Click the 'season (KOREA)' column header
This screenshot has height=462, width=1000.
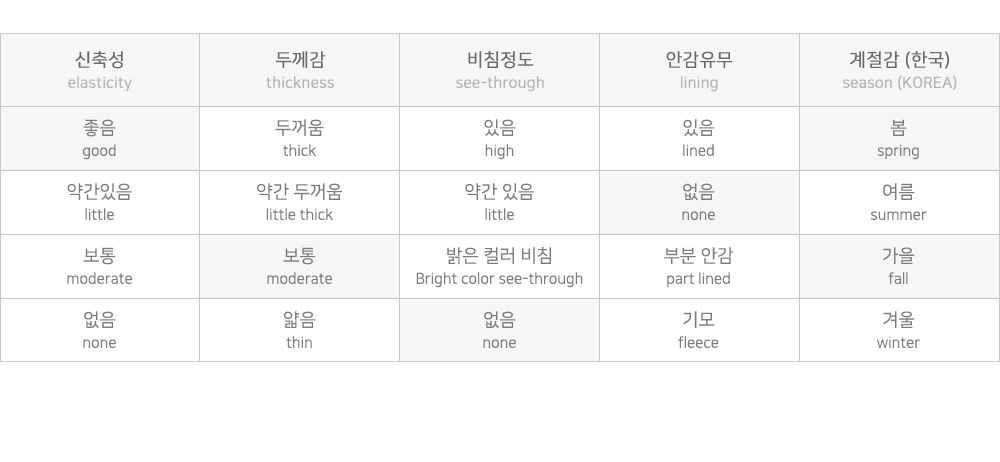pyautogui.click(x=899, y=70)
